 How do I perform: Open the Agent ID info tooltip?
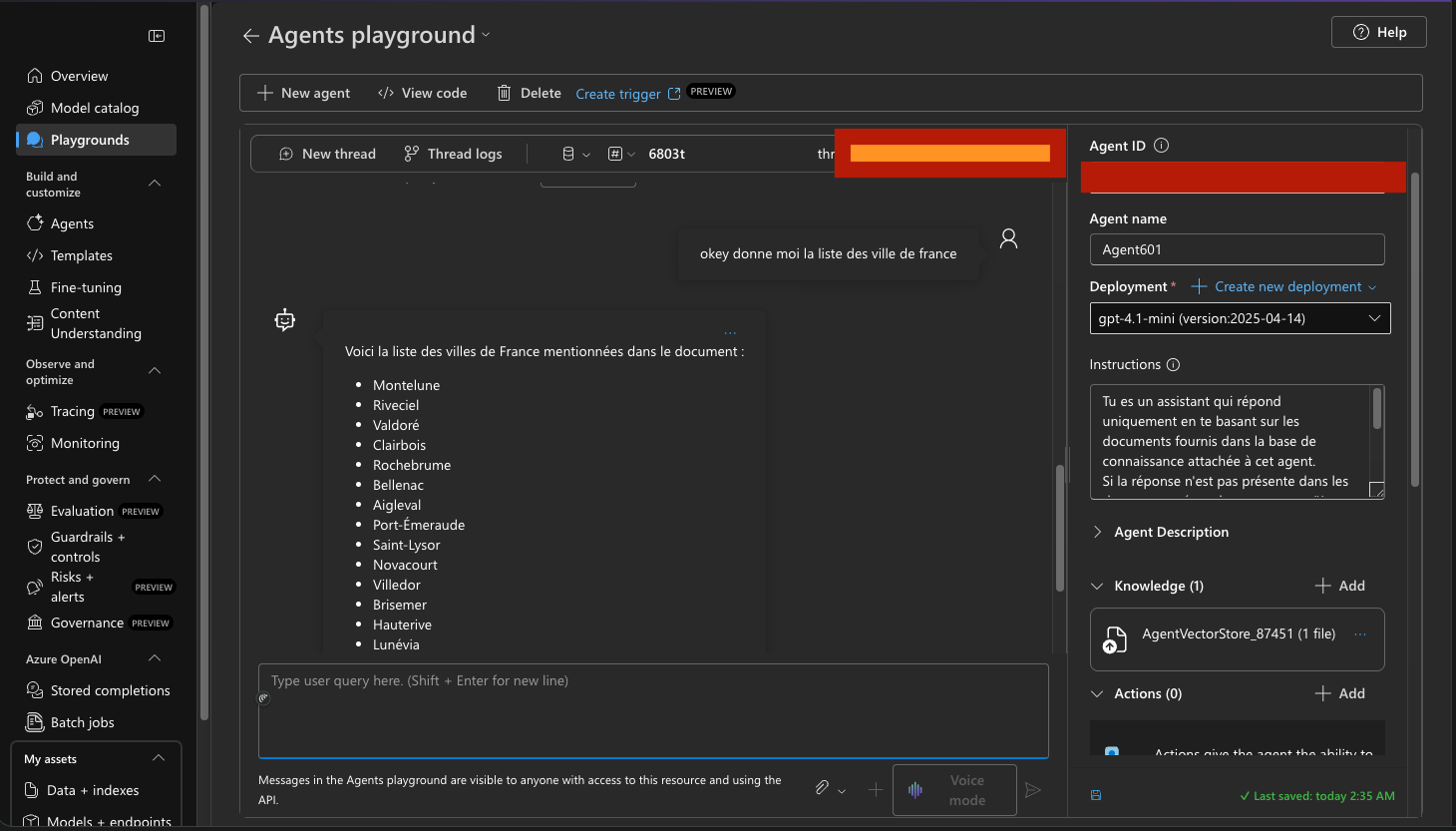click(x=1160, y=145)
